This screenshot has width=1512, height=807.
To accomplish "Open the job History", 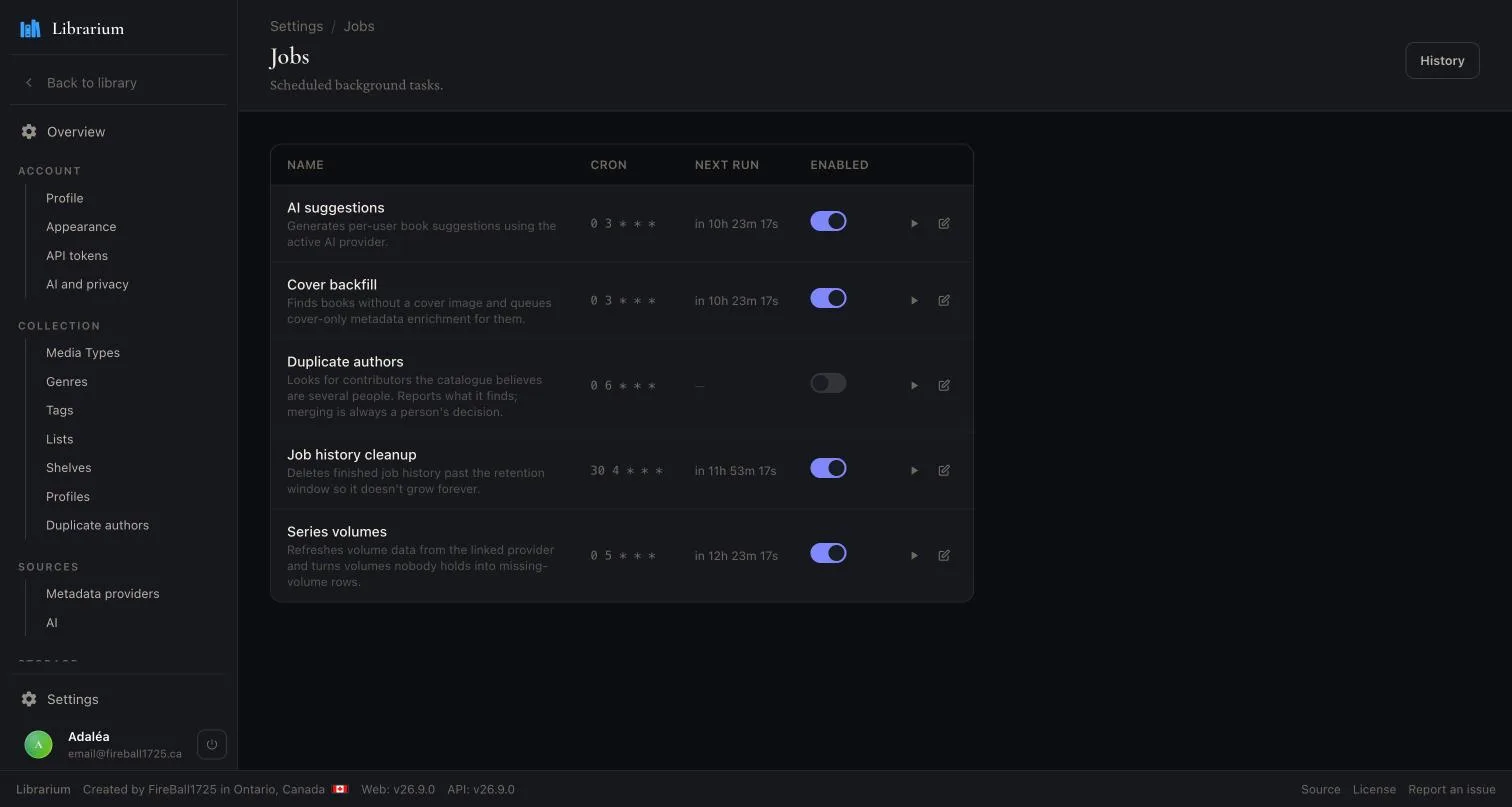I will click(x=1442, y=61).
